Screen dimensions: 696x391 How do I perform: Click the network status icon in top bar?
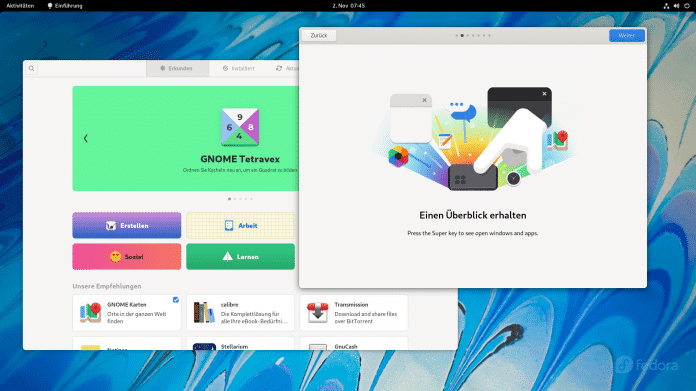[666, 6]
